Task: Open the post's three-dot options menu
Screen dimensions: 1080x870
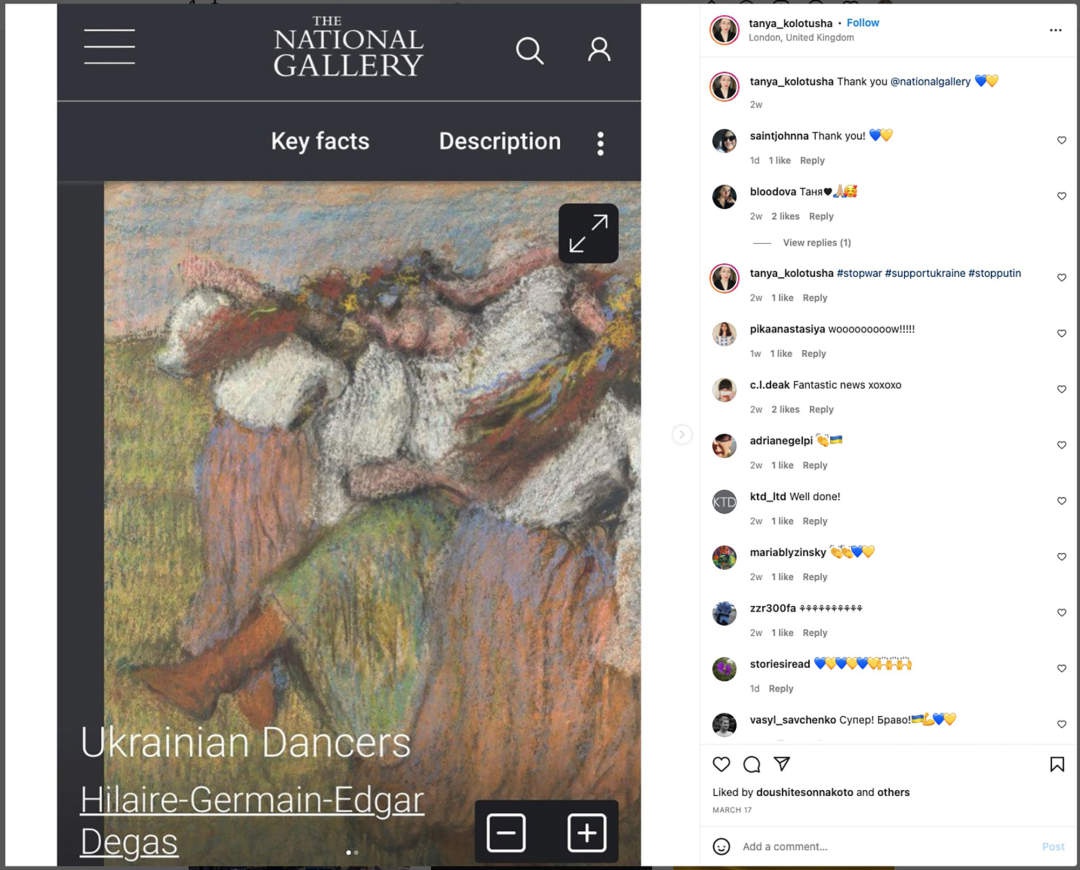Action: pyautogui.click(x=1055, y=30)
